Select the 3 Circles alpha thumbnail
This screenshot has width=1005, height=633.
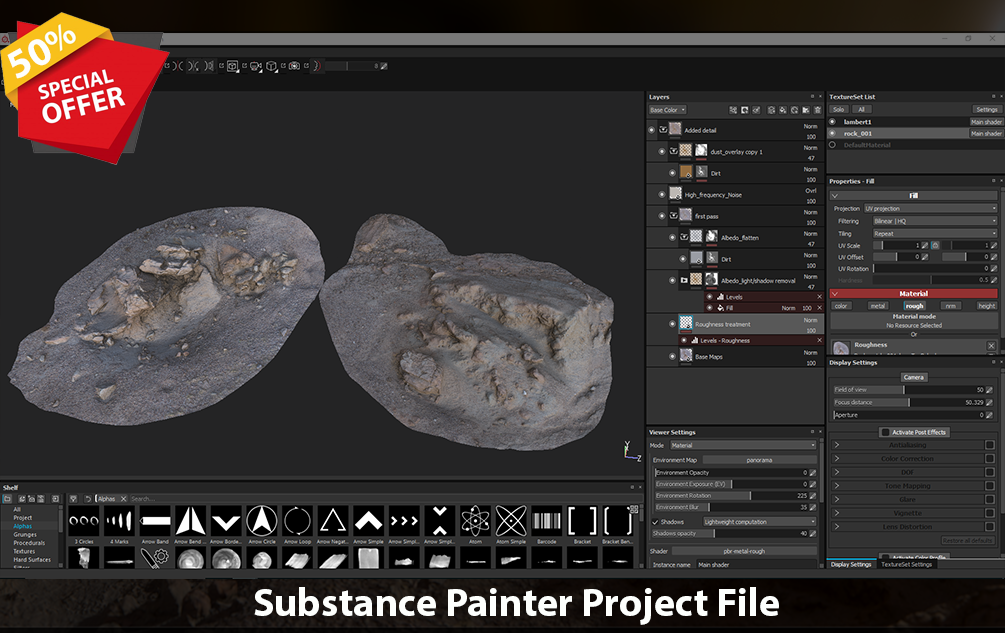point(84,521)
